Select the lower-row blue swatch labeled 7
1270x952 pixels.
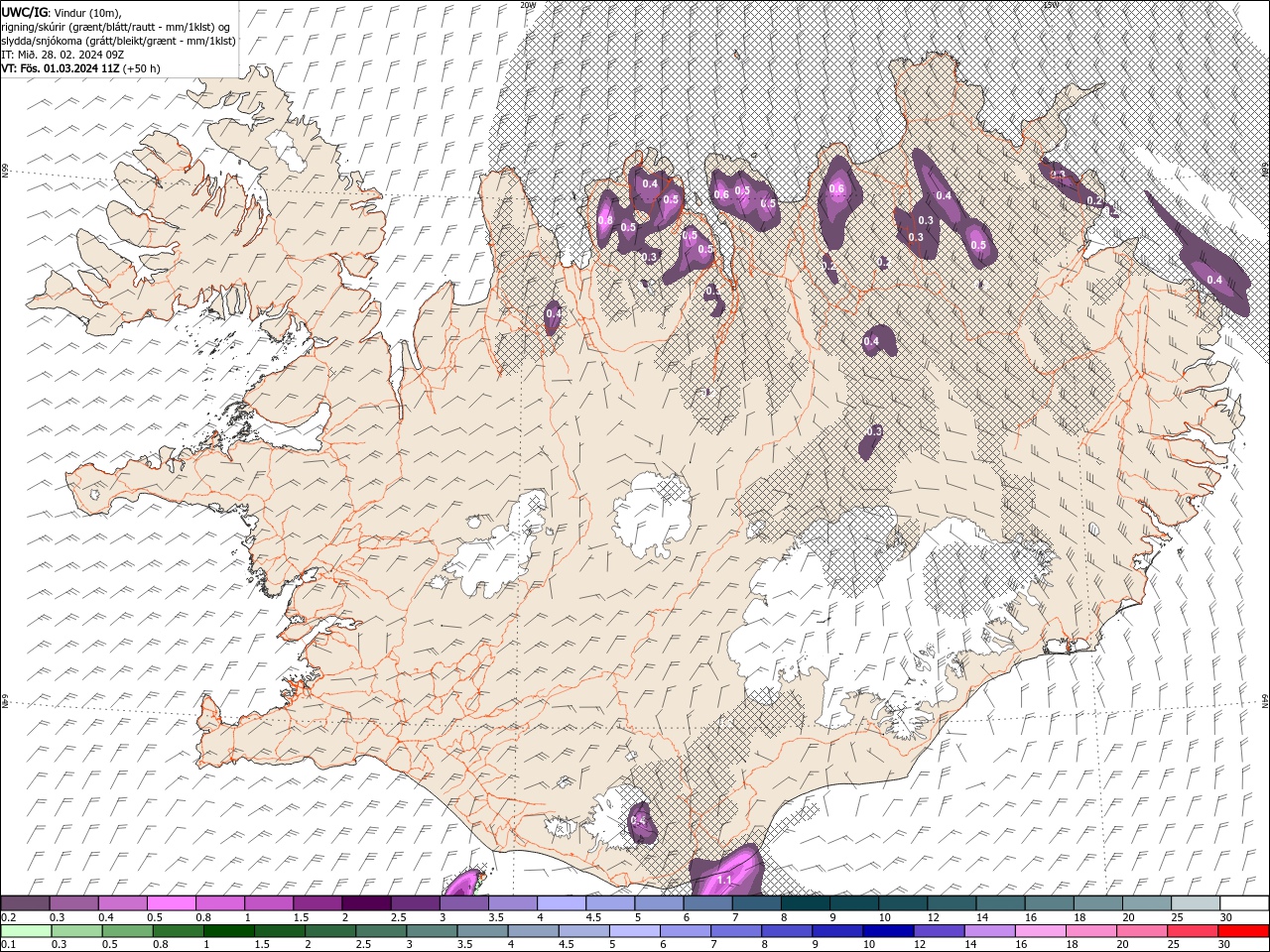[736, 931]
